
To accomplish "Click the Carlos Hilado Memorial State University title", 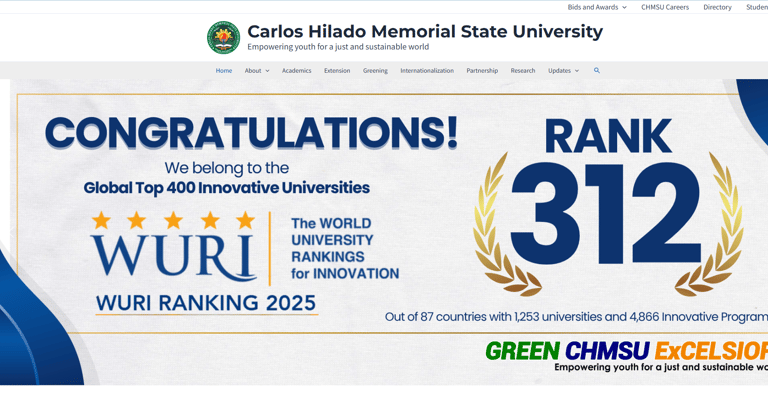I will [x=425, y=31].
